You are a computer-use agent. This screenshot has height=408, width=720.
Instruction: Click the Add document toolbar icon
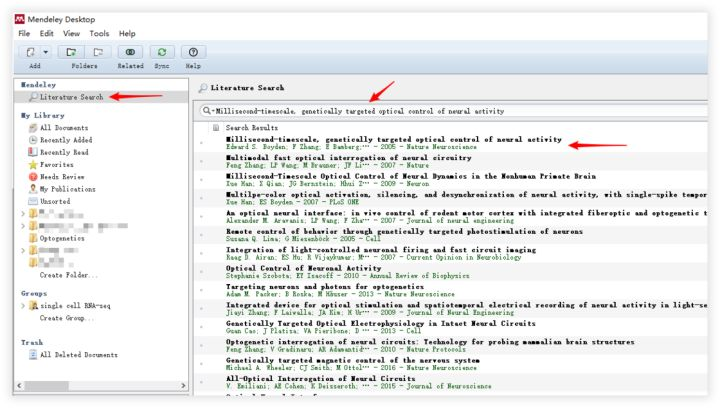click(x=30, y=52)
